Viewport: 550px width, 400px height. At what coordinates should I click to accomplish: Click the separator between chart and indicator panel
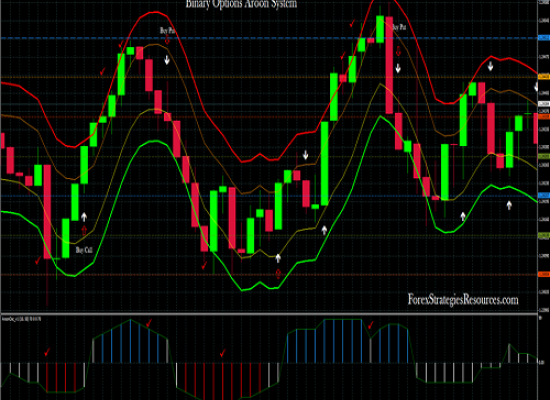tap(269, 313)
